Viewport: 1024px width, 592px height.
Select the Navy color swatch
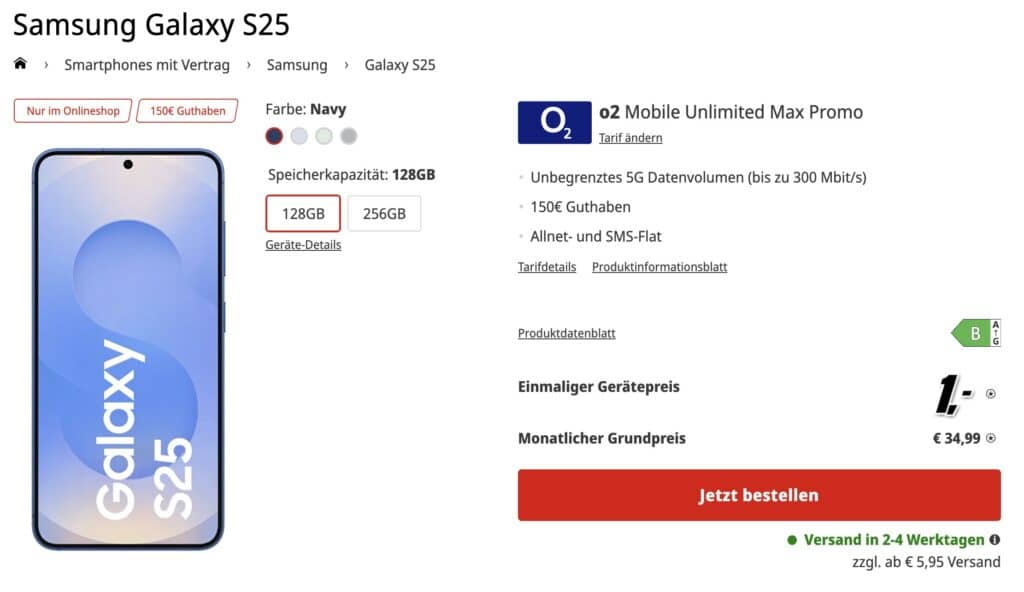coord(274,136)
